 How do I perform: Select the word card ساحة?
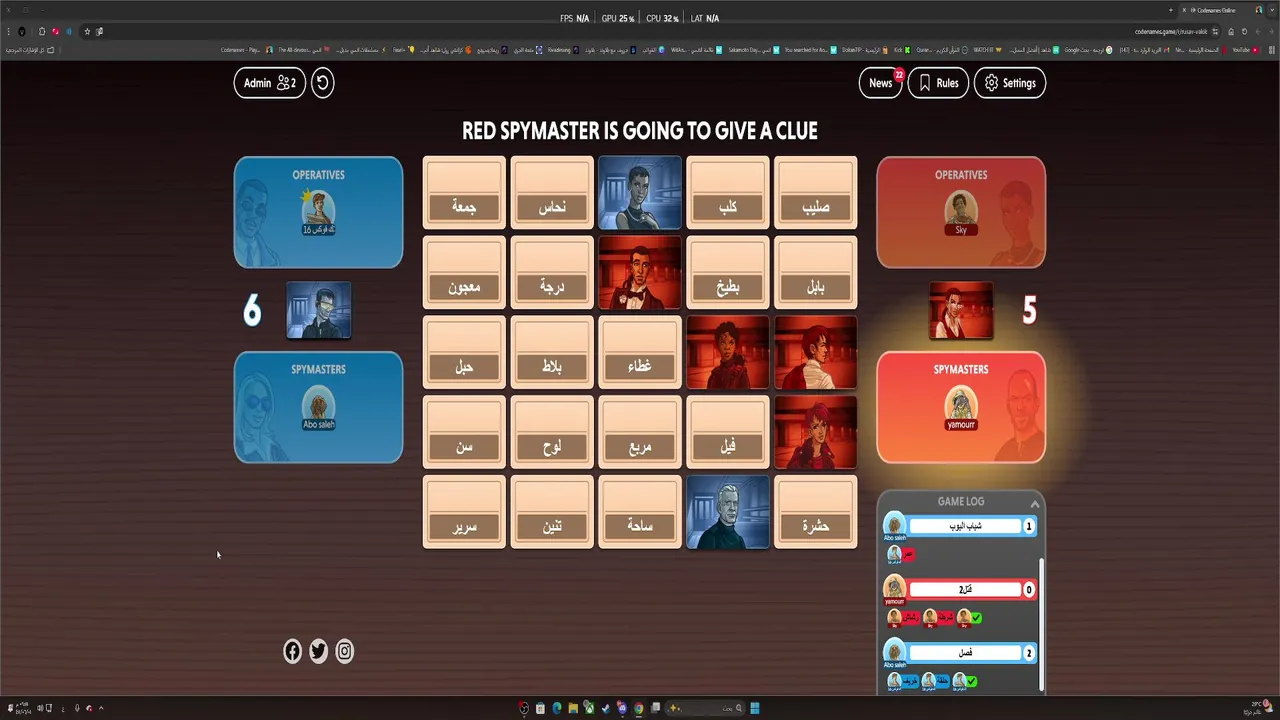[x=640, y=513]
